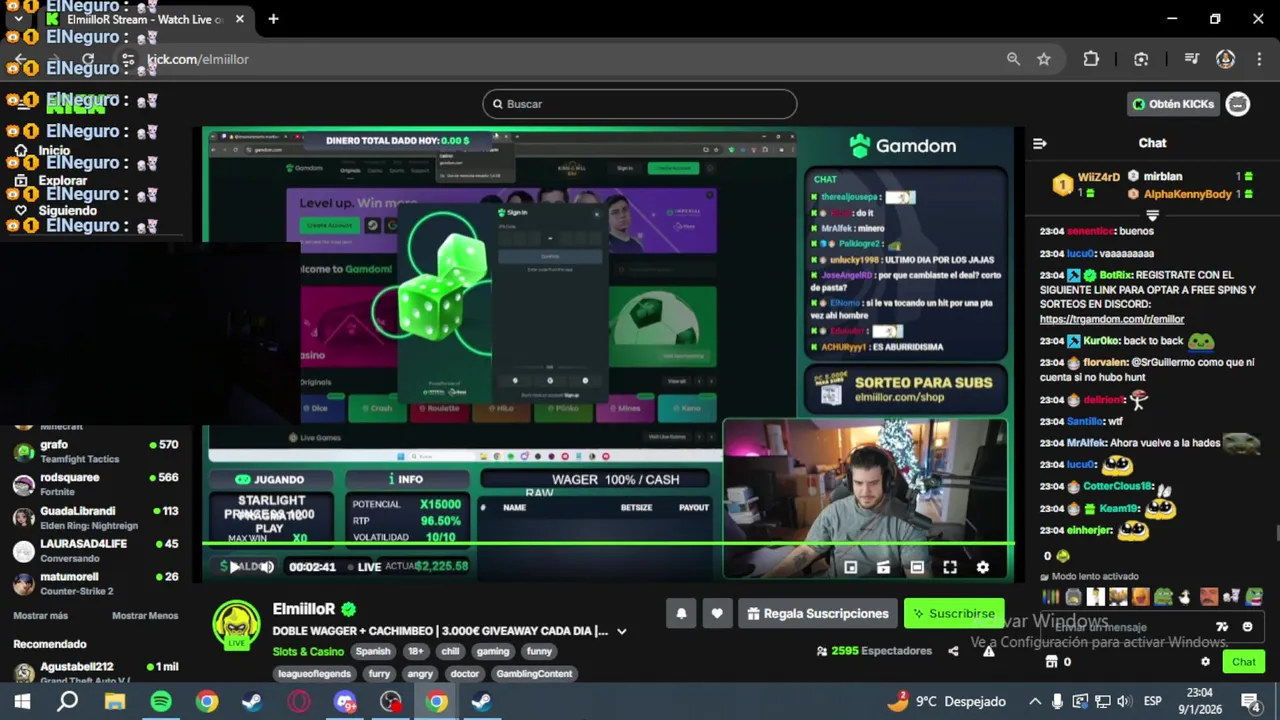The image size is (1280, 720).
Task: Collapse the chat panel arrow icon
Action: [x=1040, y=143]
